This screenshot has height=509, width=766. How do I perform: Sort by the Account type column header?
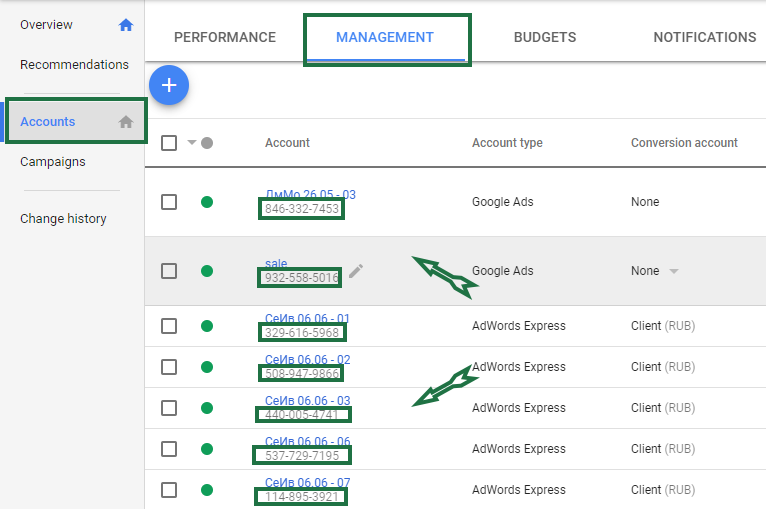pos(507,143)
